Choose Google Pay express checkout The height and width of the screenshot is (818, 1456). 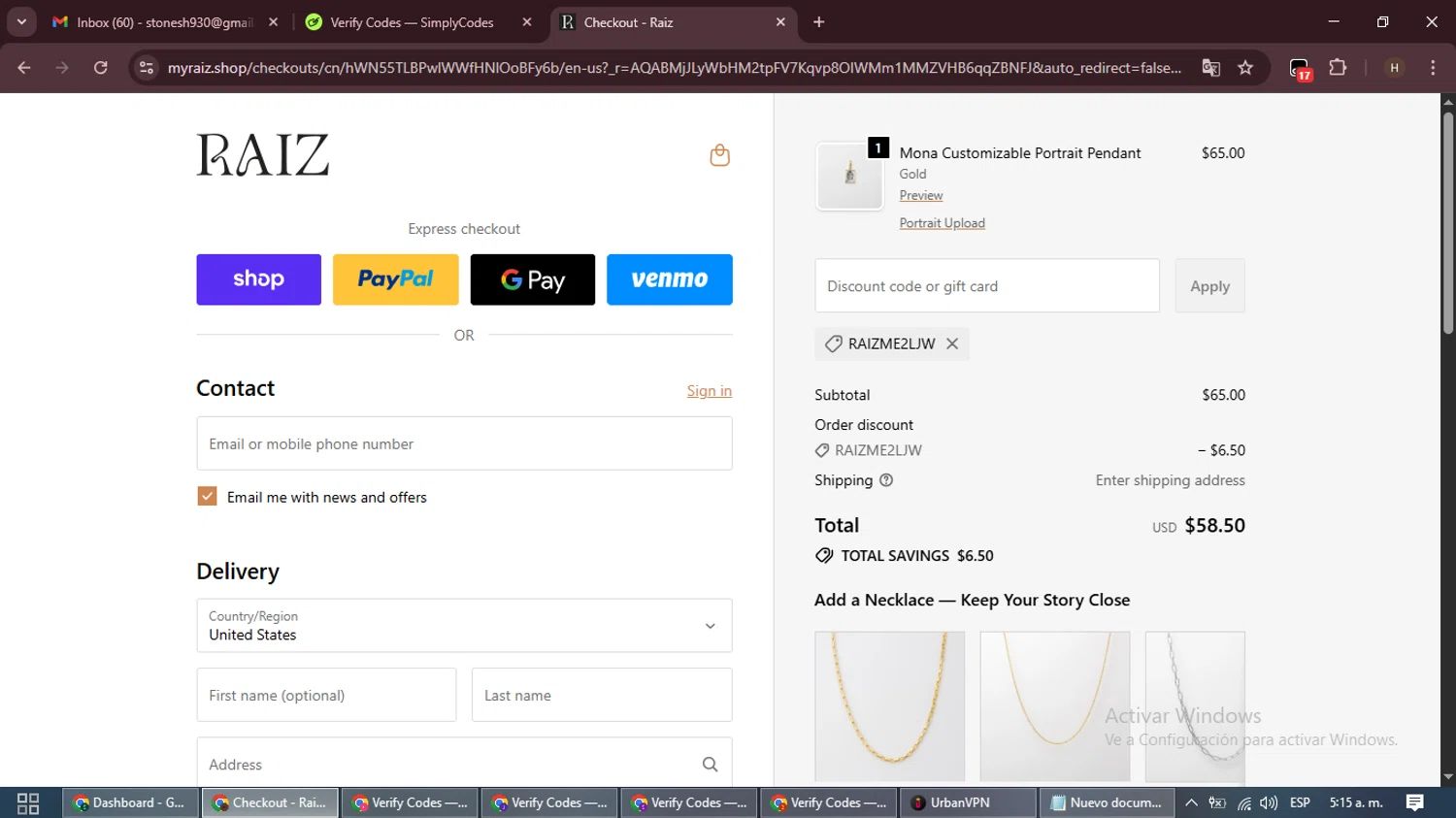click(533, 279)
